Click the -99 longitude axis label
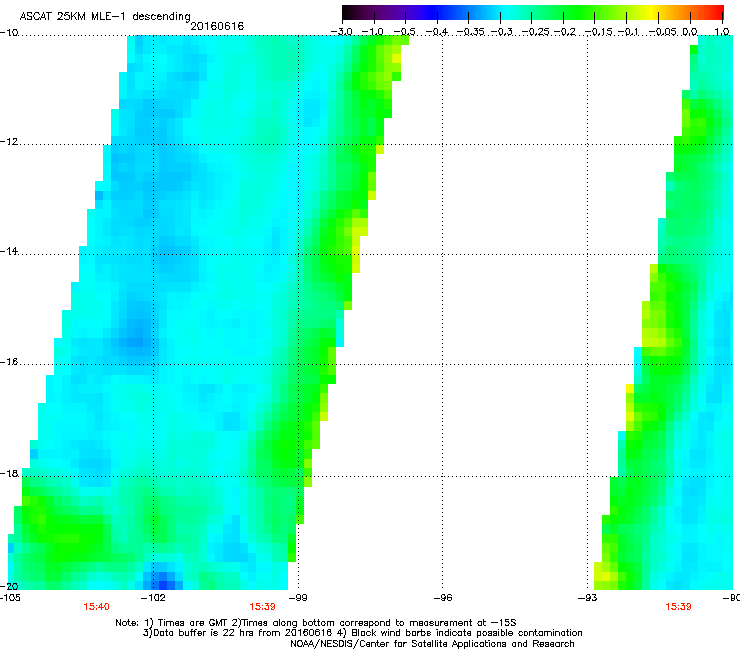 pyautogui.click(x=298, y=598)
